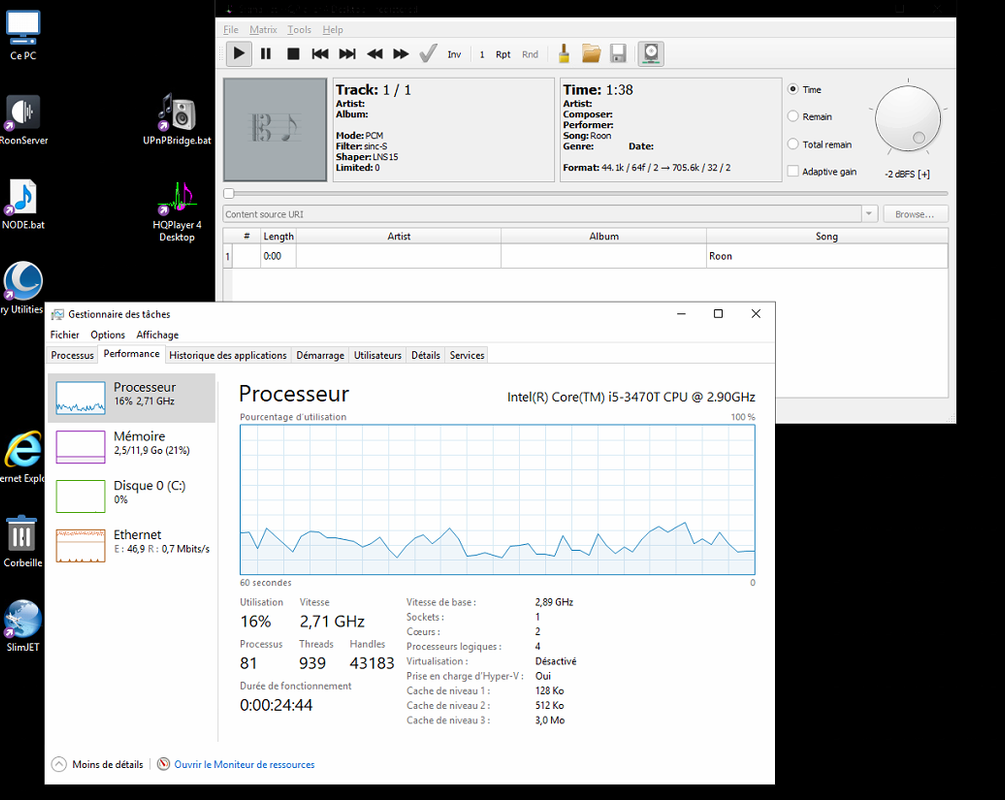The height and width of the screenshot is (800, 1005).
Task: Select the Time radio button
Action: pos(793,89)
